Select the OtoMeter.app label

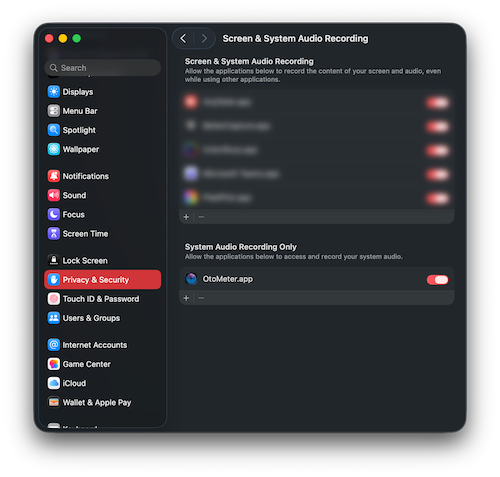[228, 279]
